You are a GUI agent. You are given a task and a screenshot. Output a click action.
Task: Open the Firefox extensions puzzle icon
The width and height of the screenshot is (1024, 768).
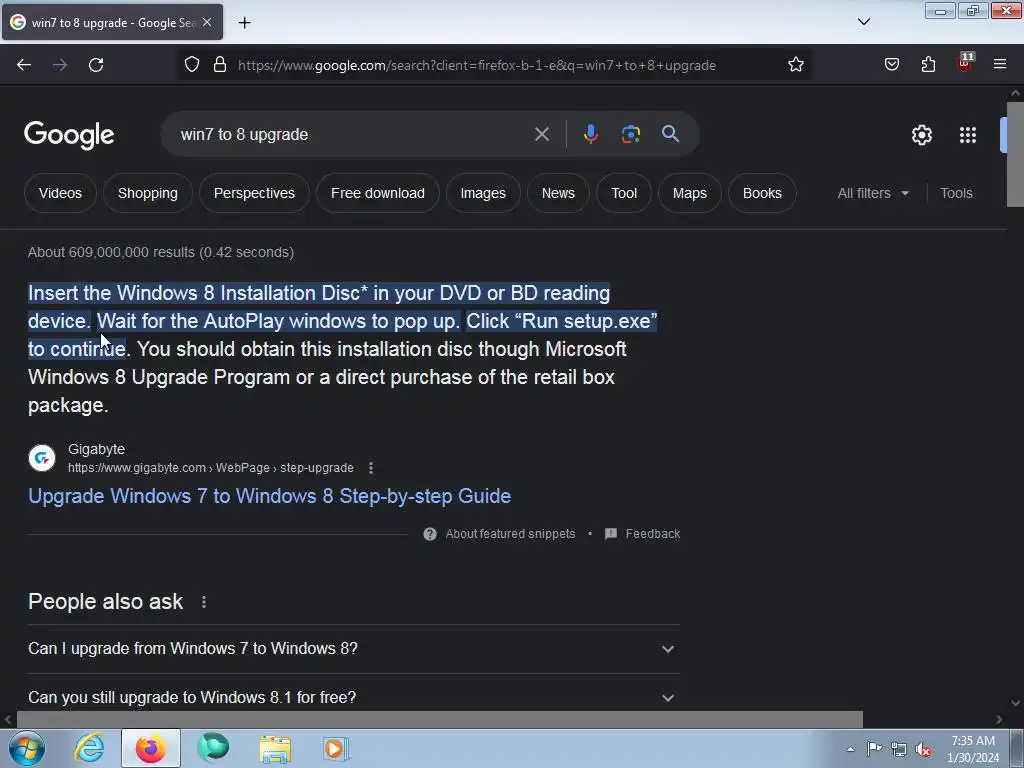pos(928,65)
